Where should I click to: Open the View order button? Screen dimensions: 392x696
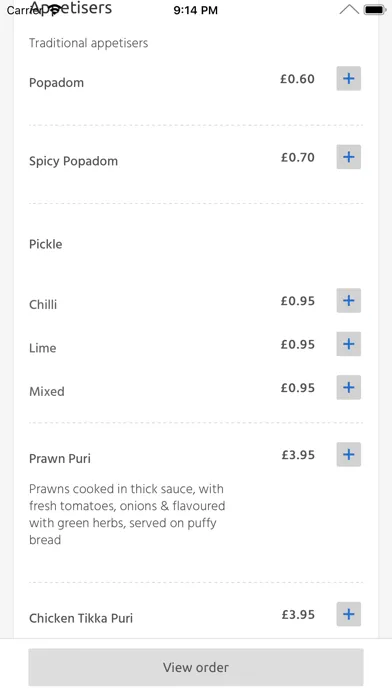point(196,667)
